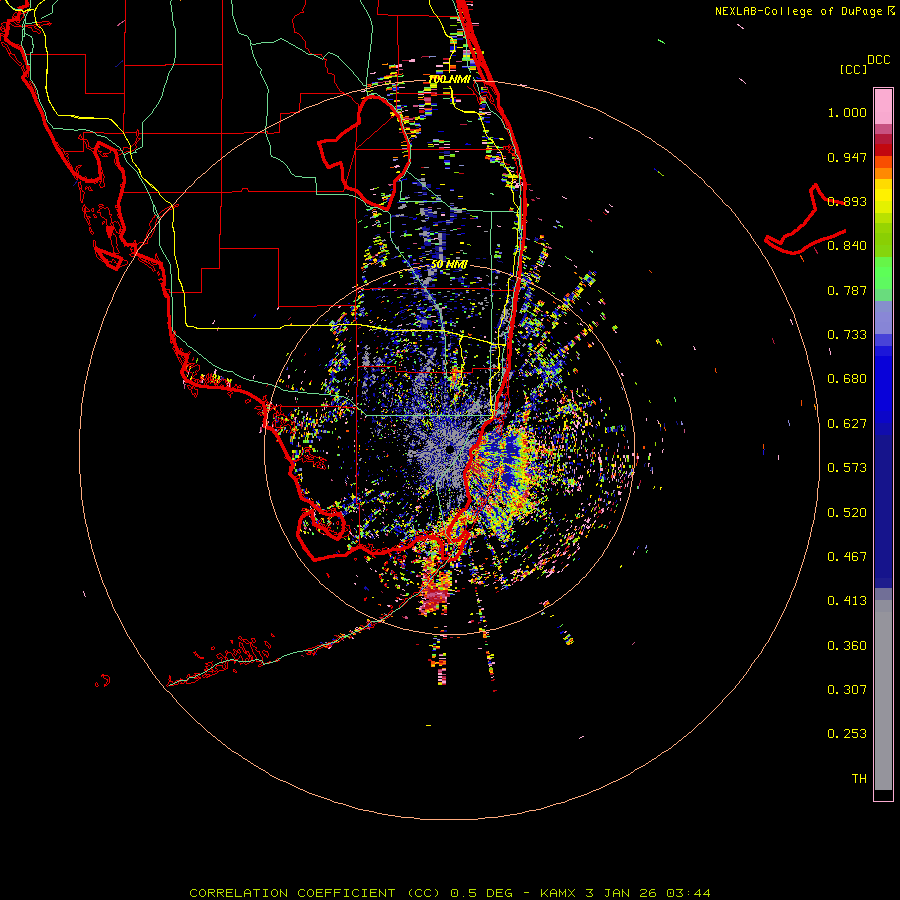This screenshot has height=900, width=900.
Task: Select the 0.733 scale label
Action: (x=847, y=335)
